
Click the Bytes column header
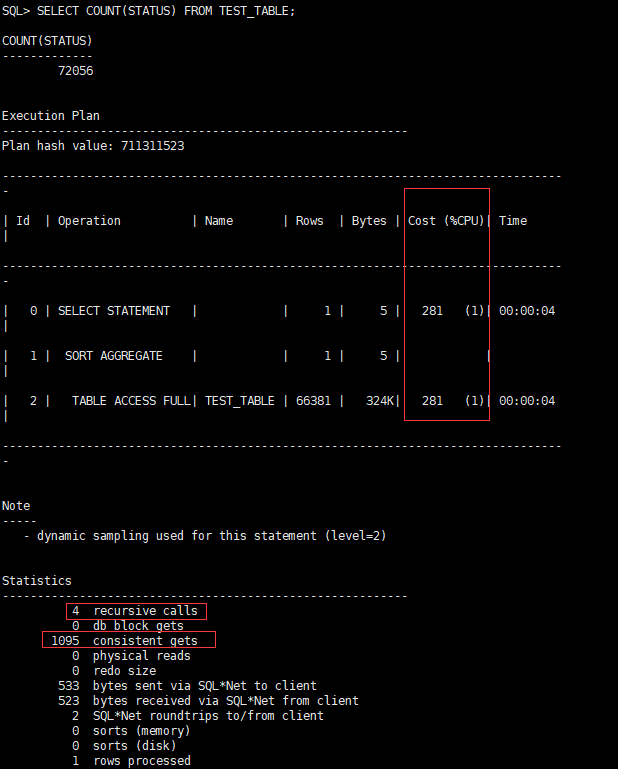coord(369,221)
